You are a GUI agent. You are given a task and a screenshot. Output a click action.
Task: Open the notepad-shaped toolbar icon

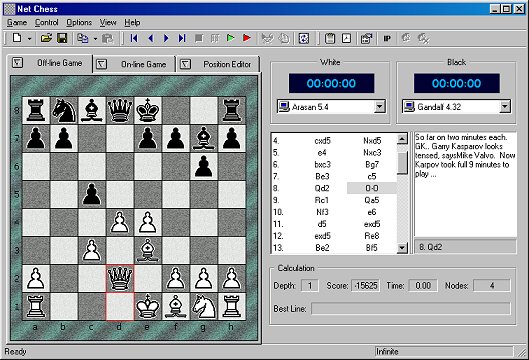click(330, 38)
